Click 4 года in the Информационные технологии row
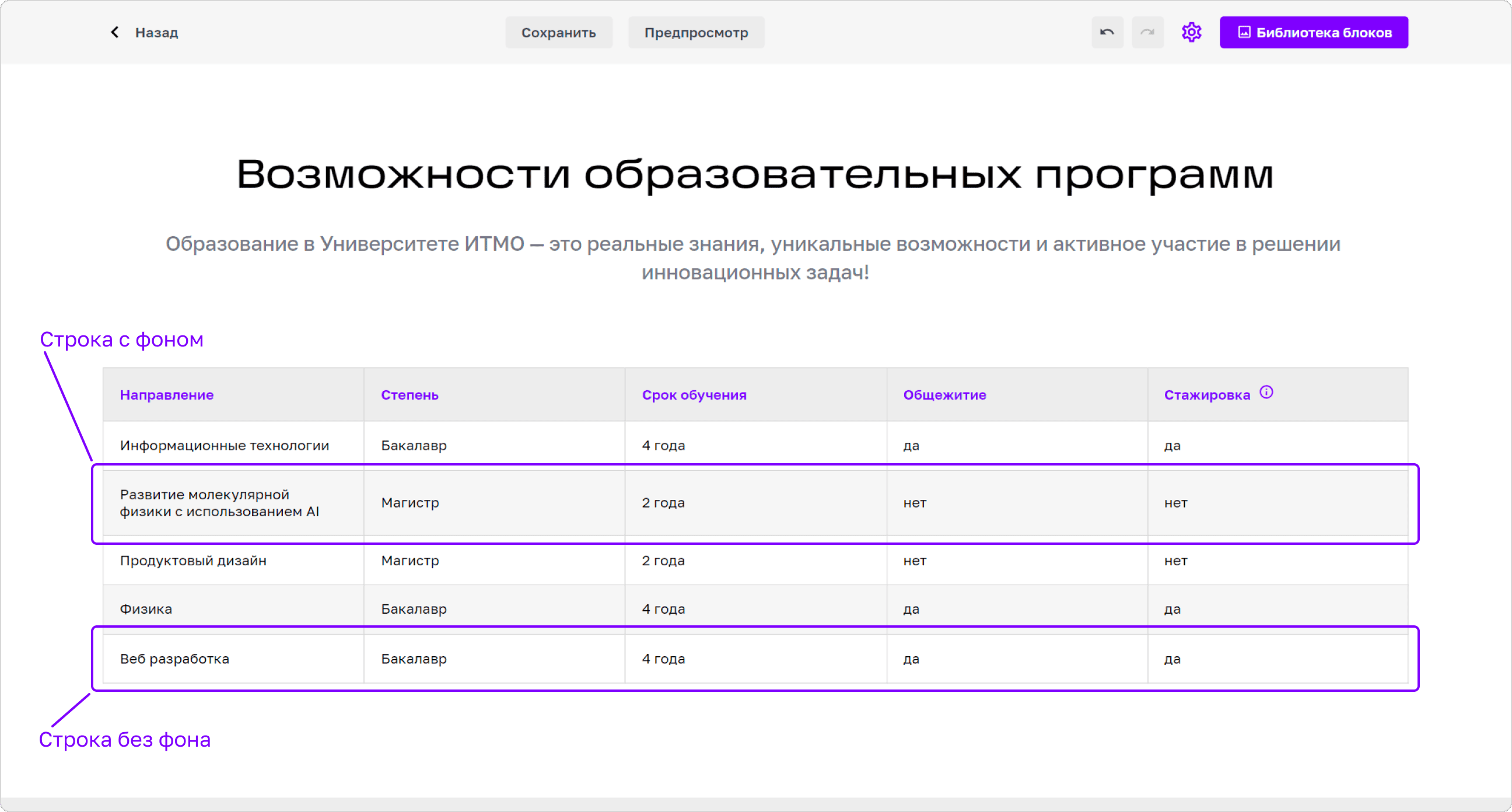The width and height of the screenshot is (1512, 812). tap(663, 446)
